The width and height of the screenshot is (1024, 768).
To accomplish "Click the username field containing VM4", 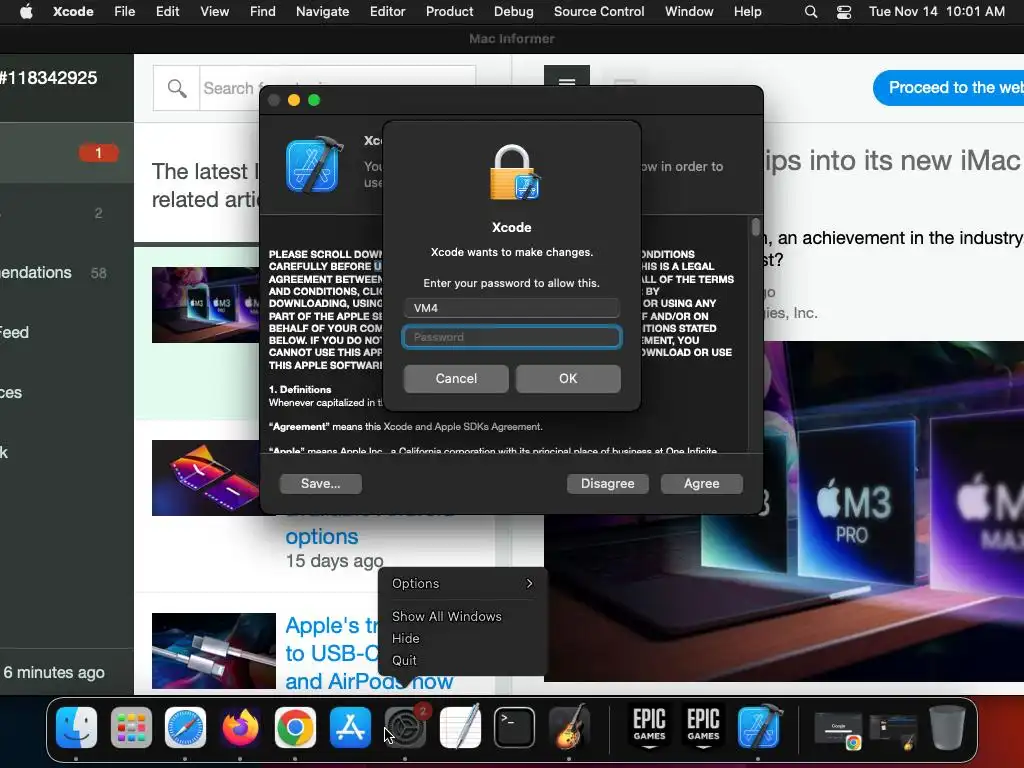I will coord(511,308).
